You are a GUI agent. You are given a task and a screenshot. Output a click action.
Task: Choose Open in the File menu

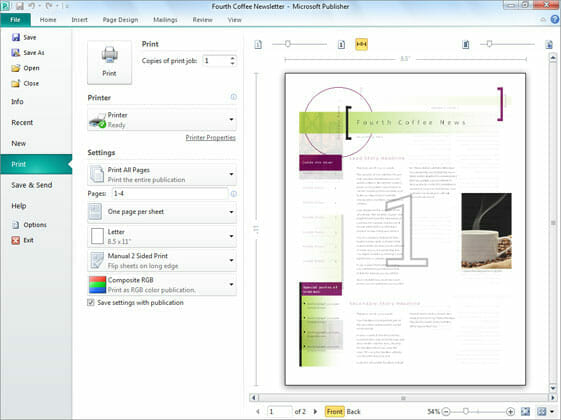click(25, 68)
